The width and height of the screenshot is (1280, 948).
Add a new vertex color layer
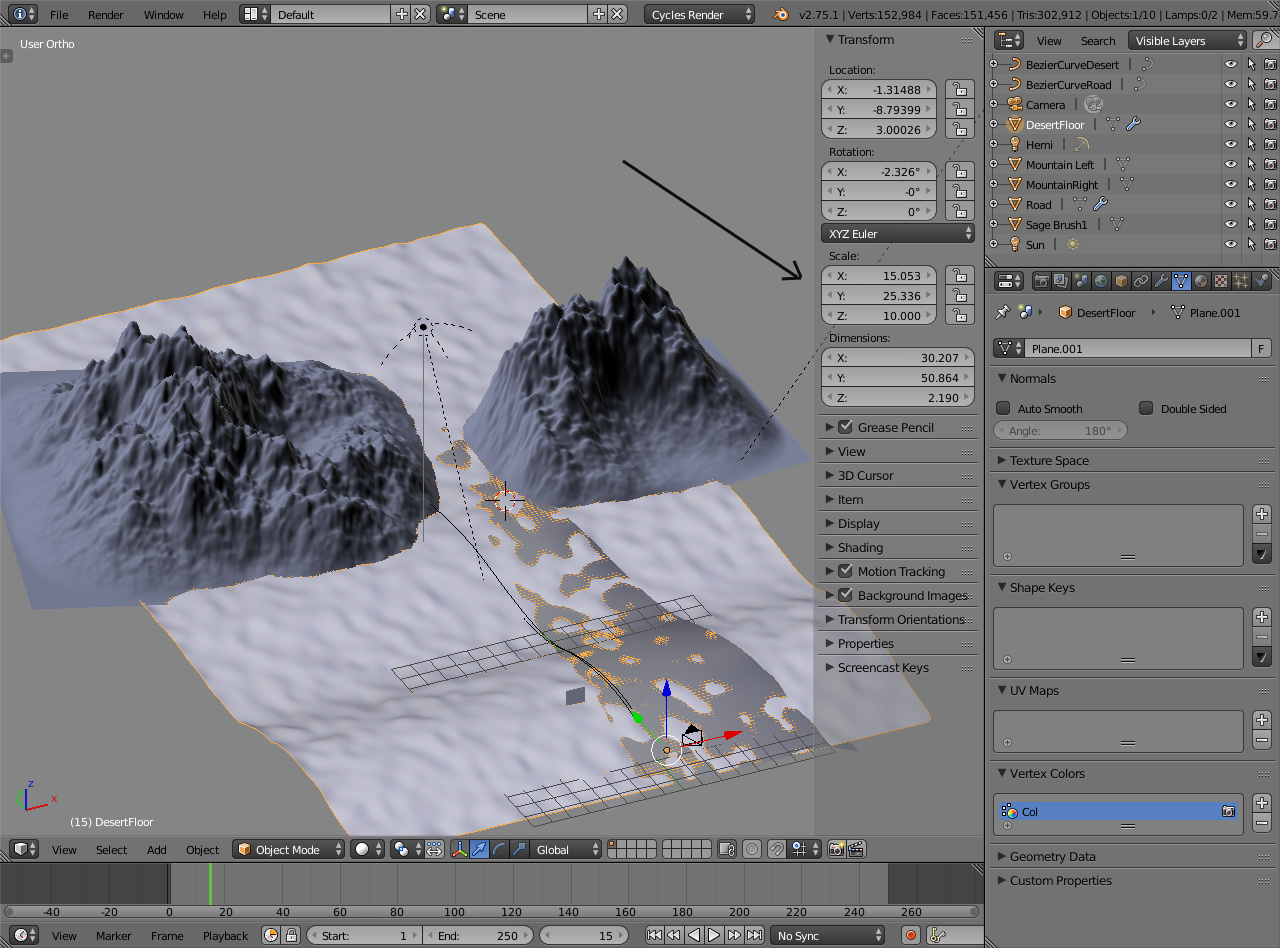click(1262, 802)
